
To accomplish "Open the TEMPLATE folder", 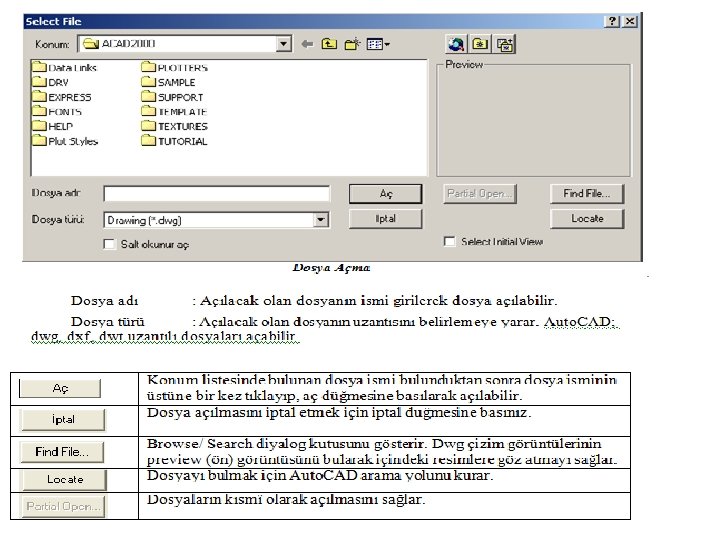I will tap(174, 112).
